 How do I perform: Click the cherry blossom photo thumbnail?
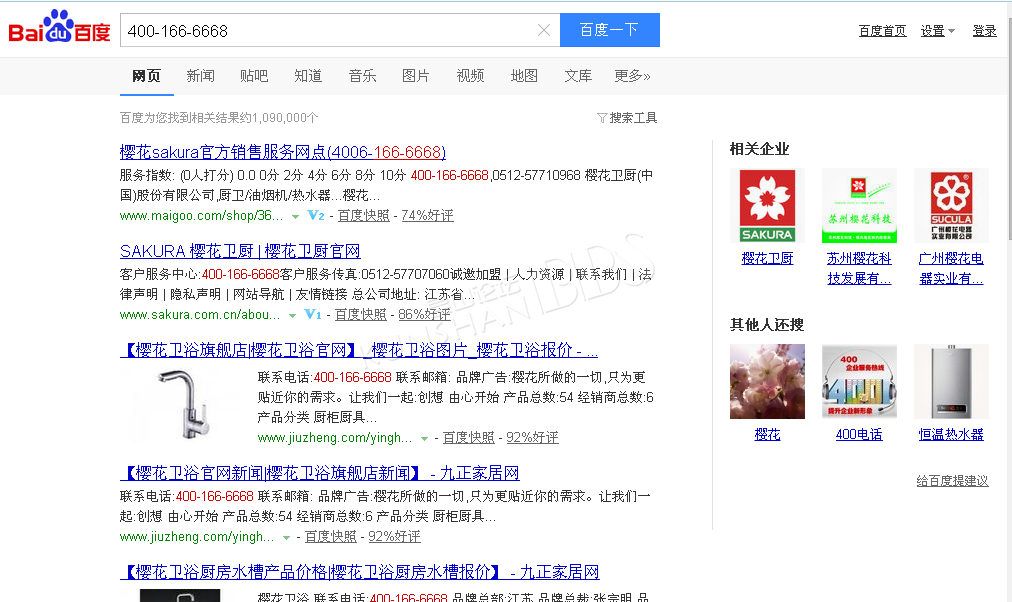tap(767, 381)
